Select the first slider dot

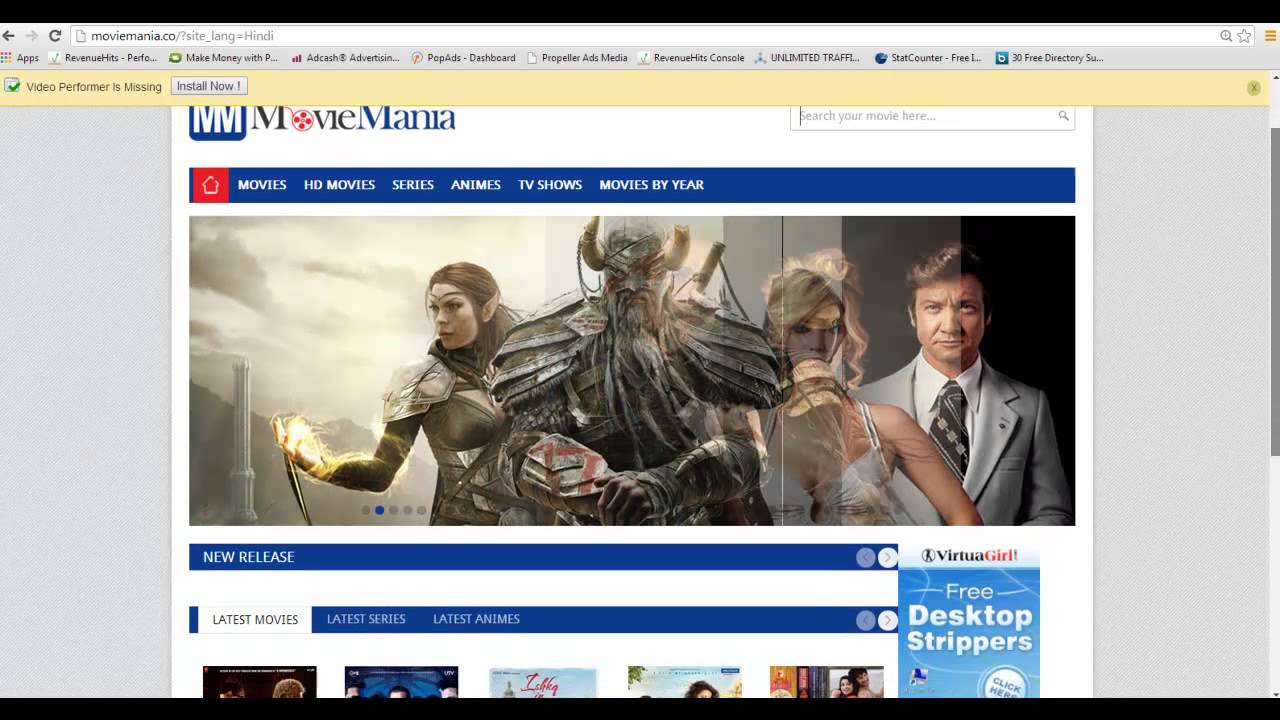(366, 510)
